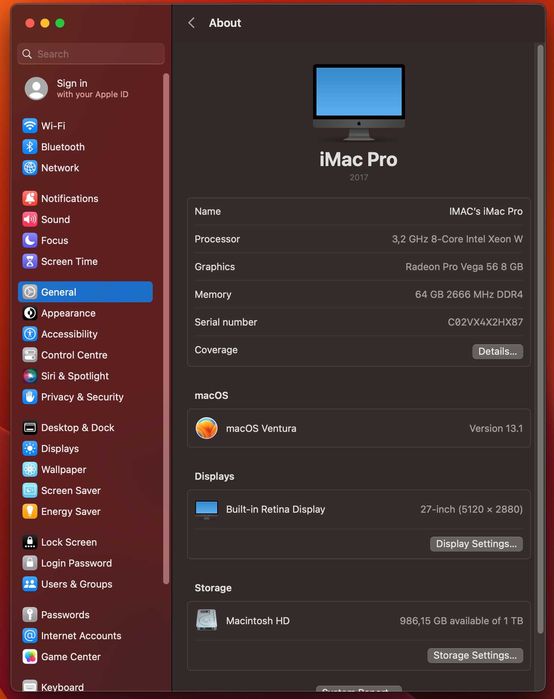
Task: Go back using the chevron beside About
Action: (x=192, y=23)
